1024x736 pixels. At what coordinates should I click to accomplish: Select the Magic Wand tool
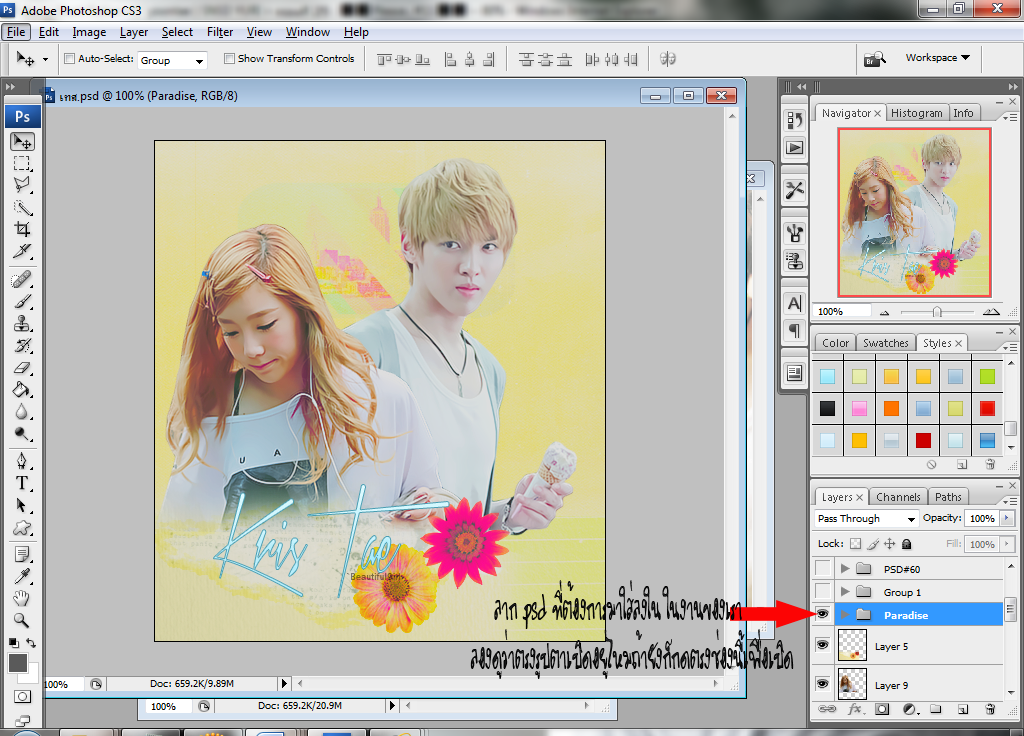[x=22, y=207]
